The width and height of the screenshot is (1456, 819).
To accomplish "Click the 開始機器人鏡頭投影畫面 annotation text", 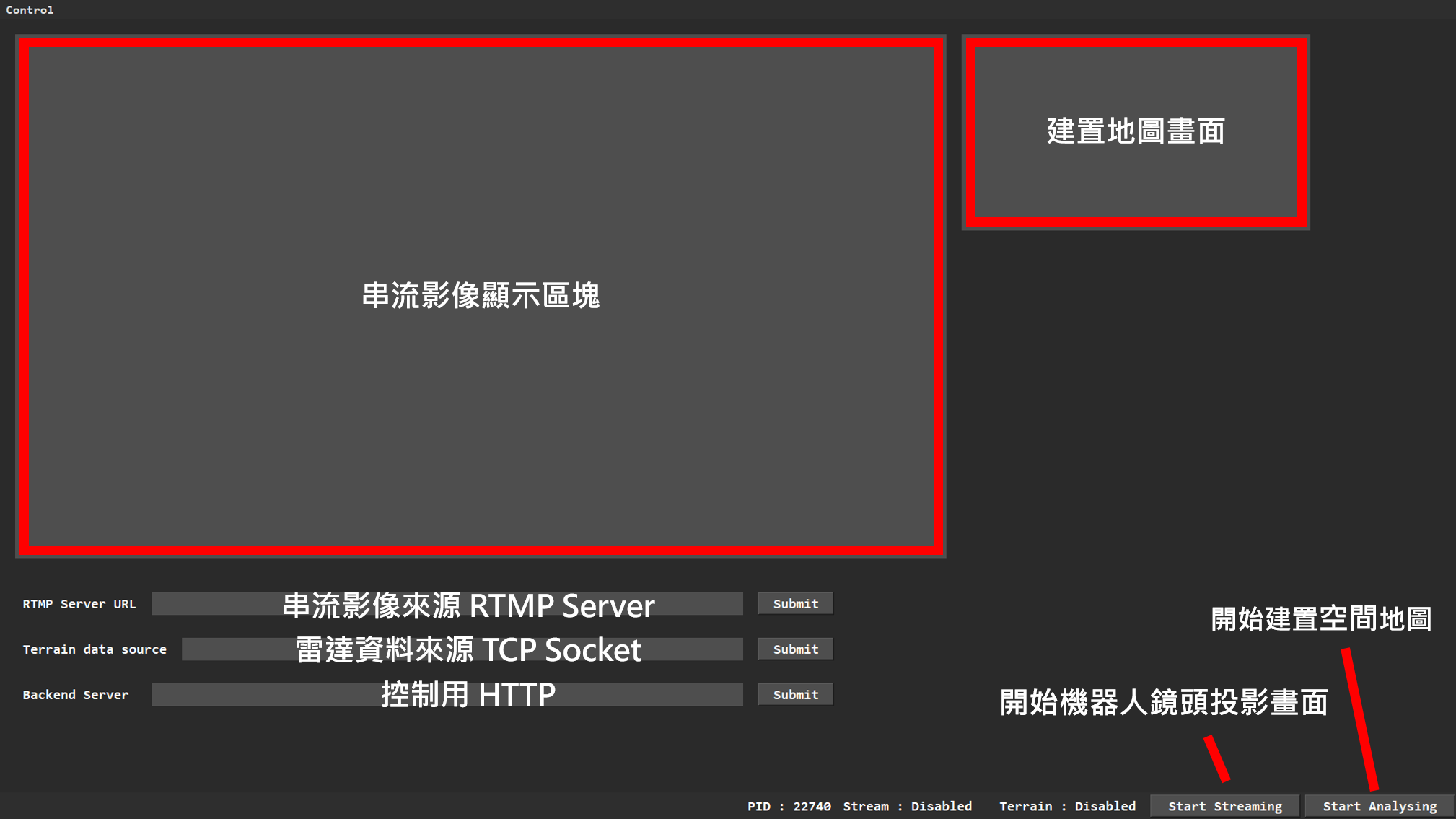I will click(x=1163, y=702).
